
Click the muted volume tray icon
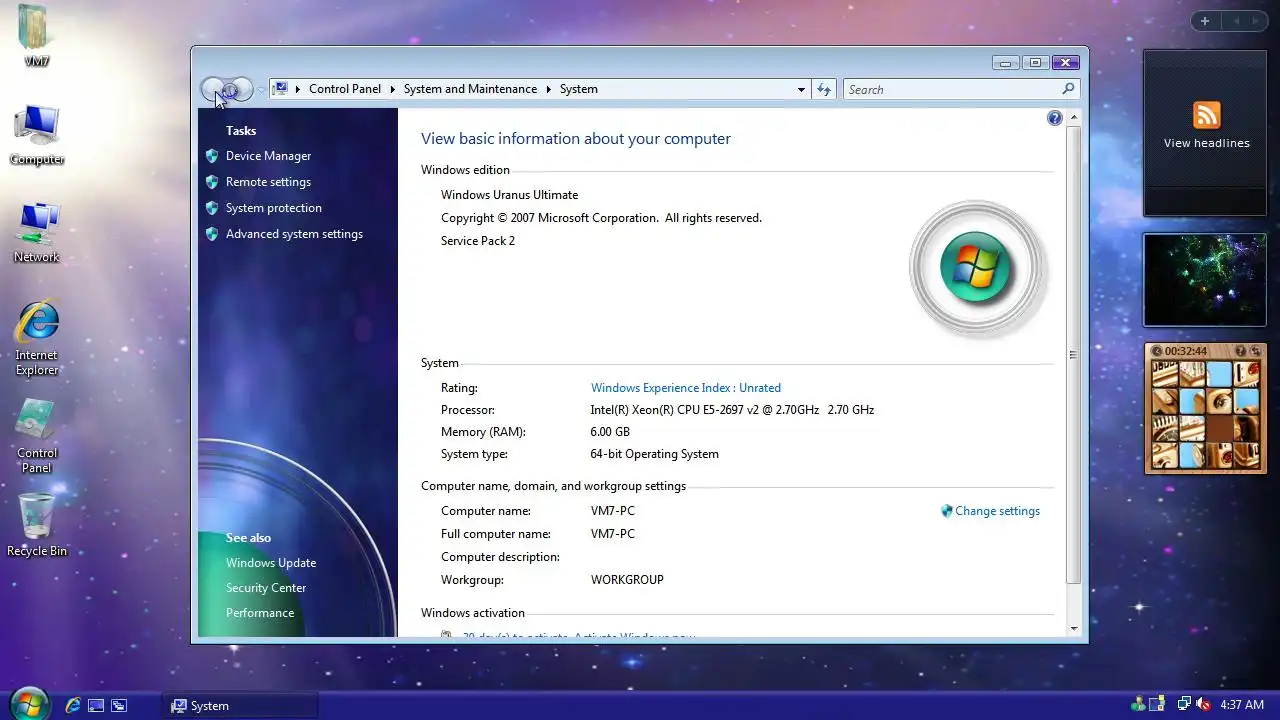[1203, 705]
